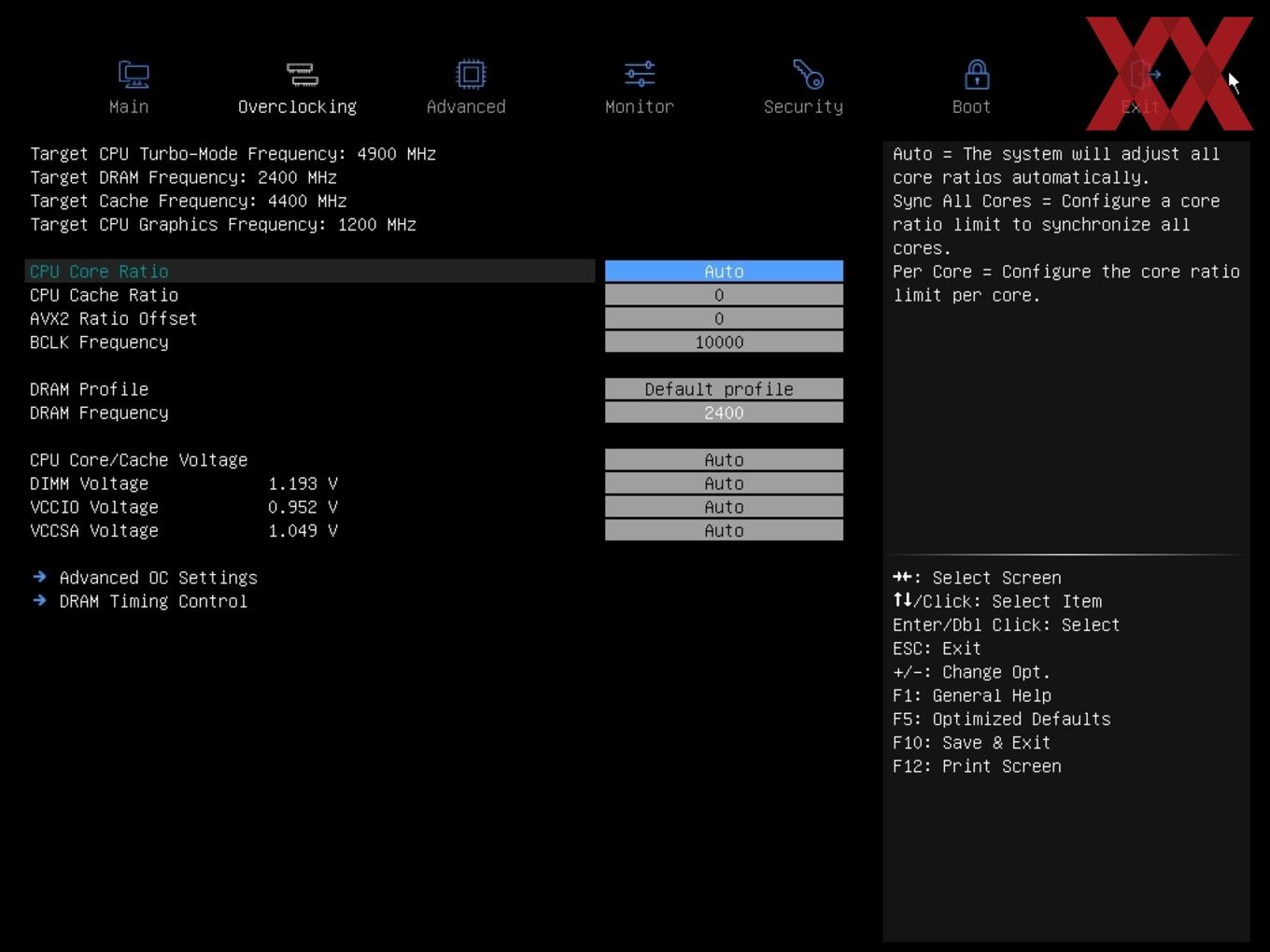1270x952 pixels.
Task: Click the F1: General Help hint
Action: click(971, 695)
